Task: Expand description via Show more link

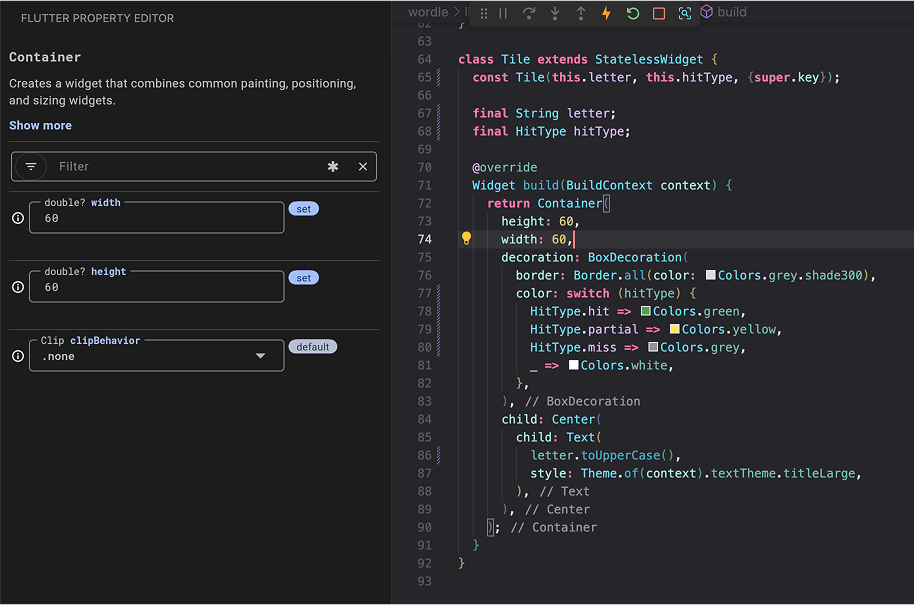Action: click(x=40, y=125)
